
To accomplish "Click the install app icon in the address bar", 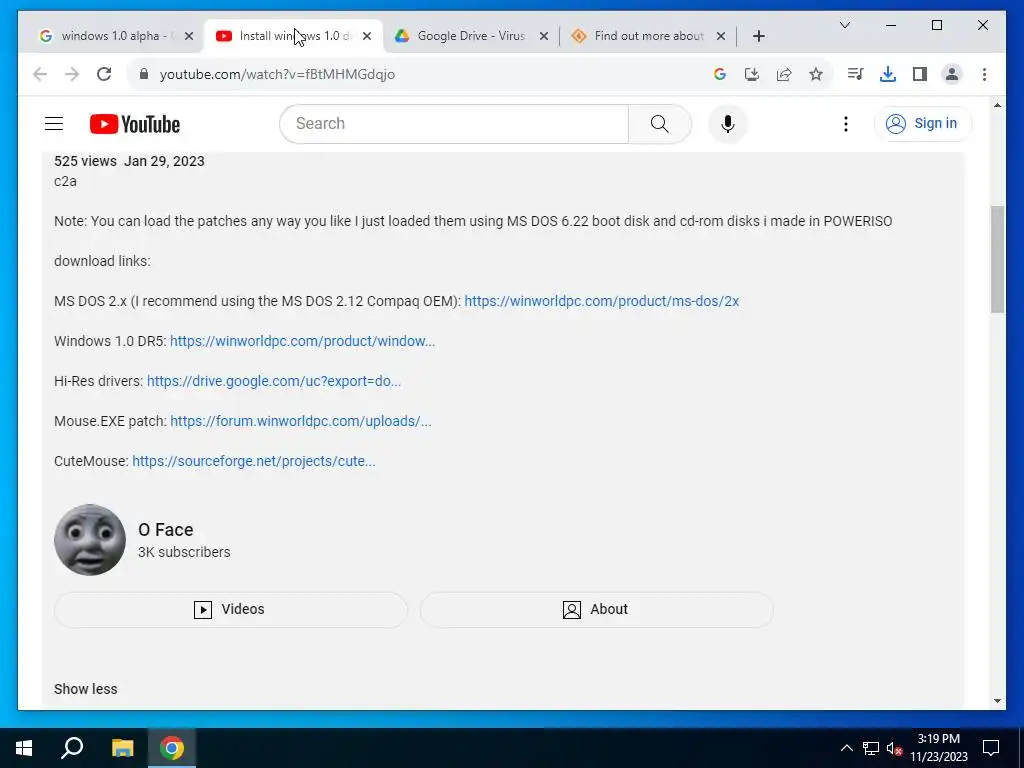I will (752, 74).
